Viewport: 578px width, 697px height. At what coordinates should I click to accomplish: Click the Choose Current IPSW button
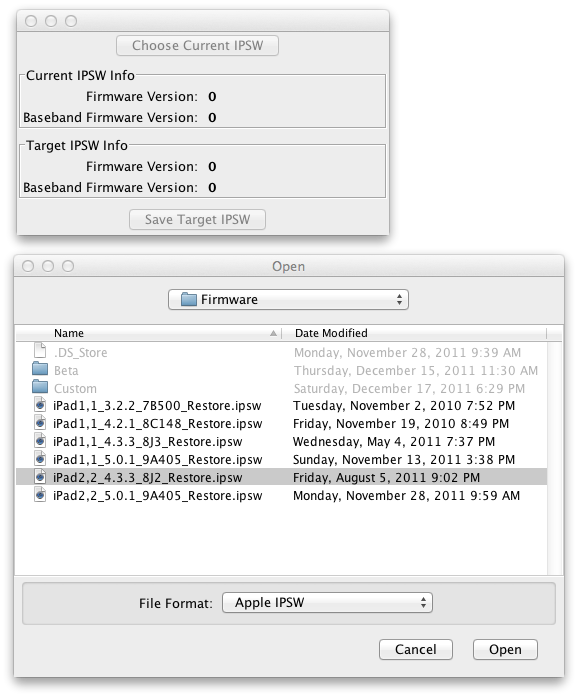click(x=197, y=45)
